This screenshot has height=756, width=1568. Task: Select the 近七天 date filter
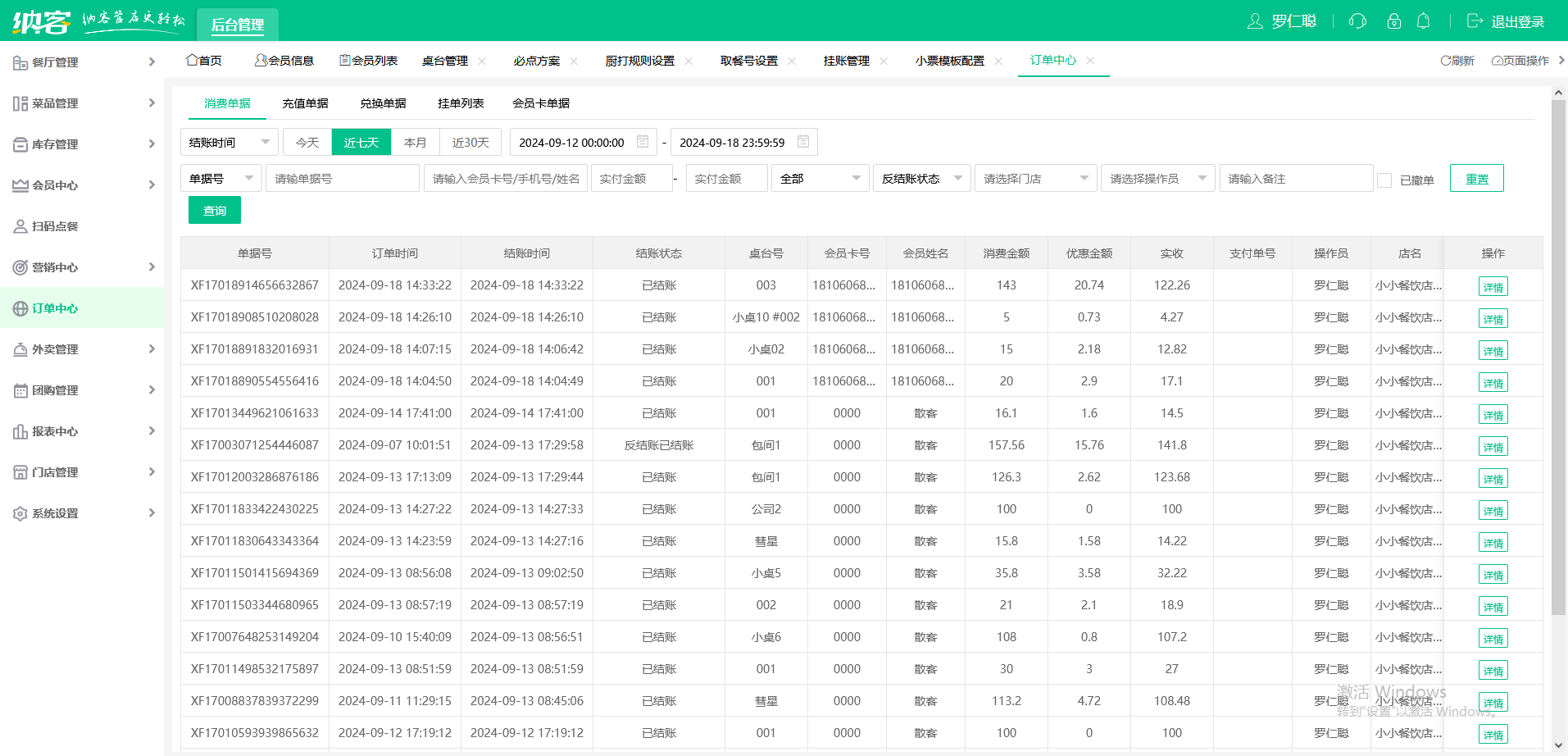click(361, 142)
